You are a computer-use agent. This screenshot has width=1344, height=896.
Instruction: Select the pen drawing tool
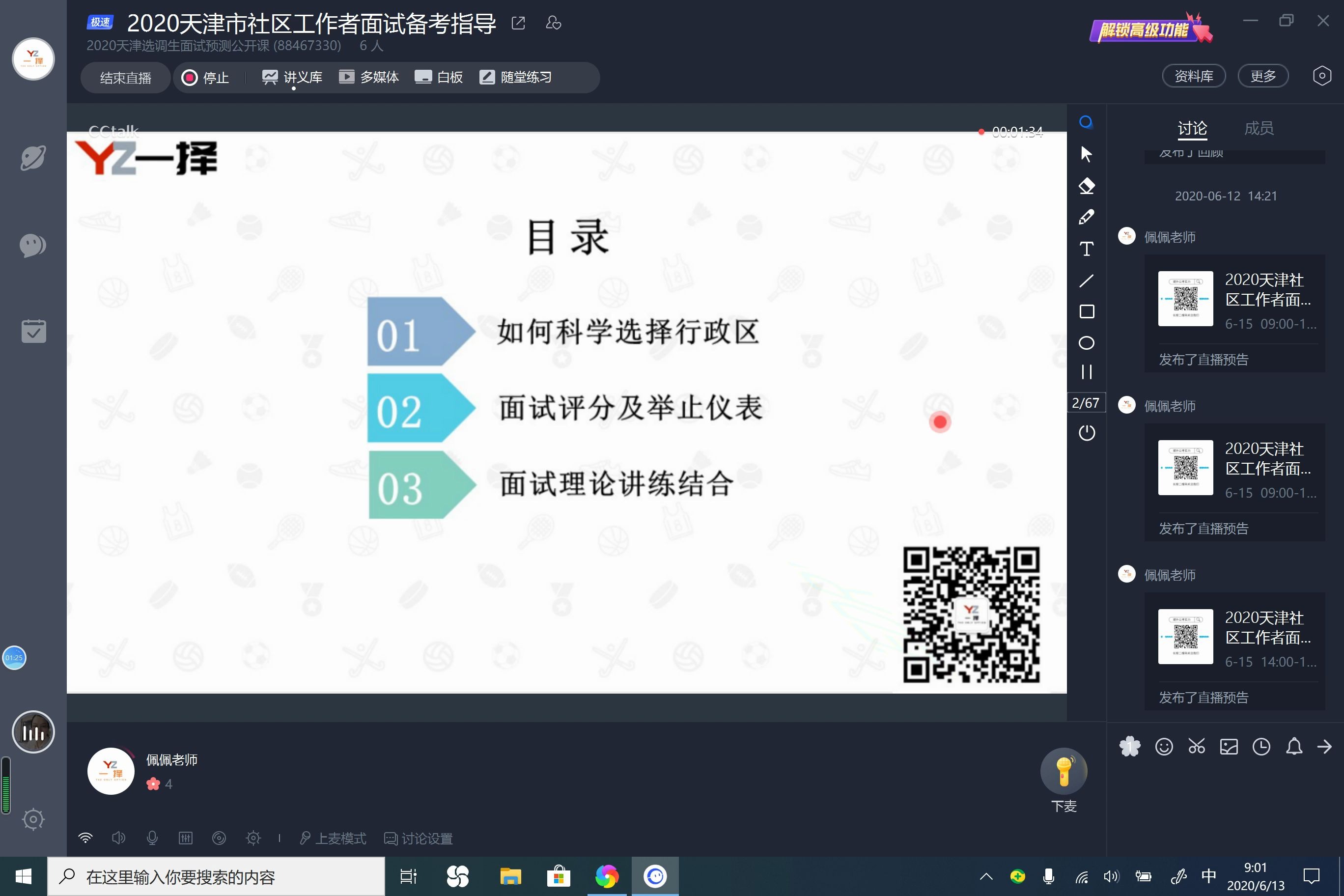click(x=1086, y=217)
